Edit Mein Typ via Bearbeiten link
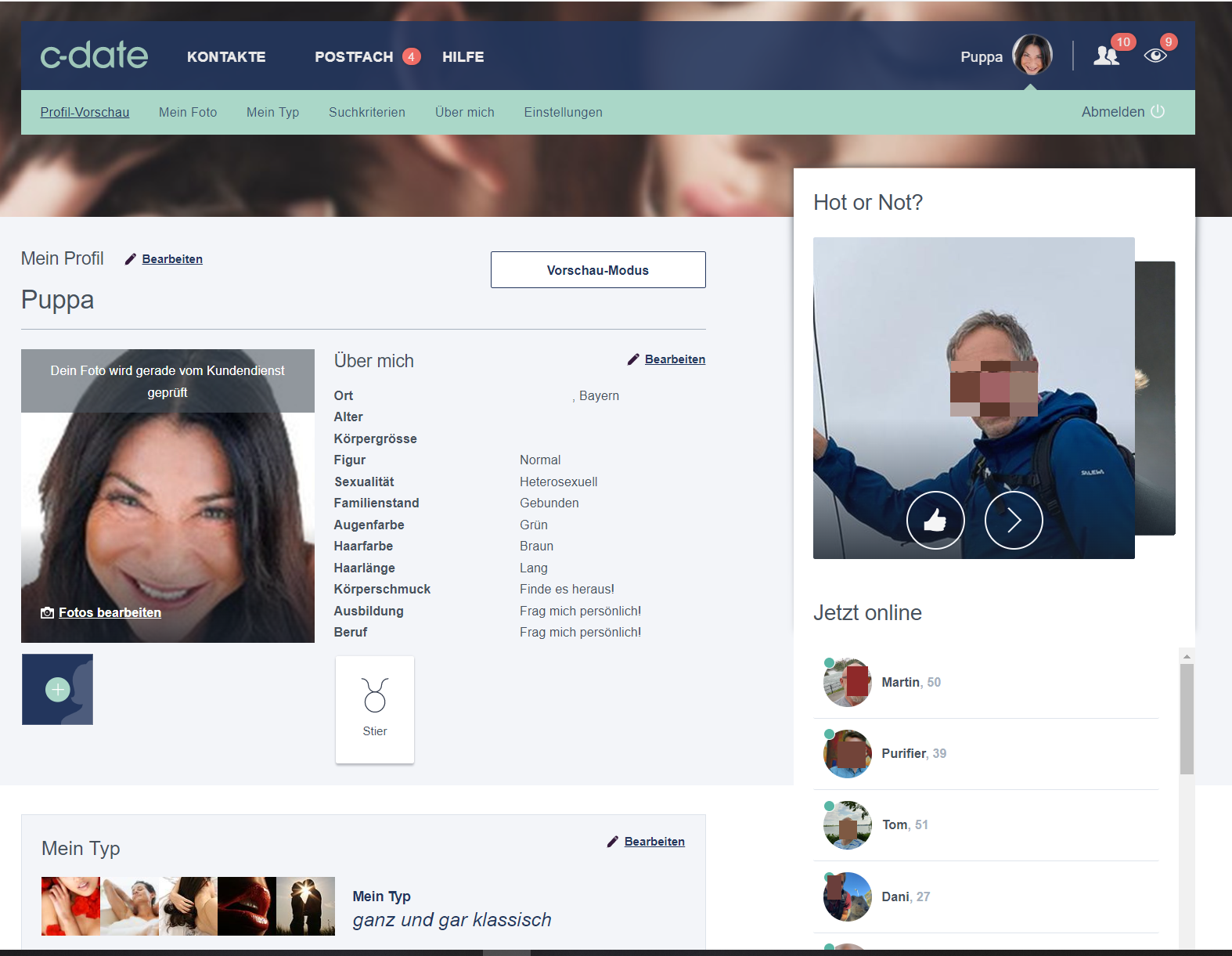1232x956 pixels. [x=654, y=842]
